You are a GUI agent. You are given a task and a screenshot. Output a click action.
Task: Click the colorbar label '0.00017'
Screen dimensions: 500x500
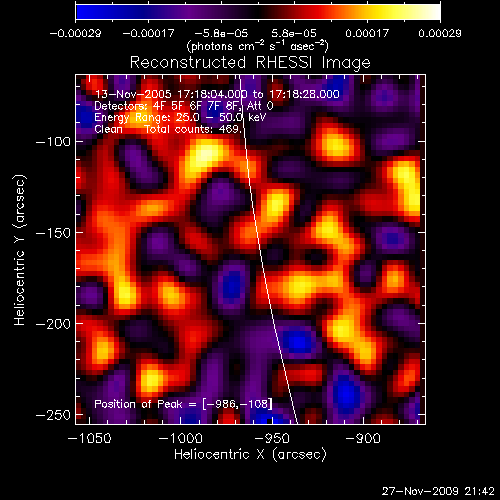367,33
